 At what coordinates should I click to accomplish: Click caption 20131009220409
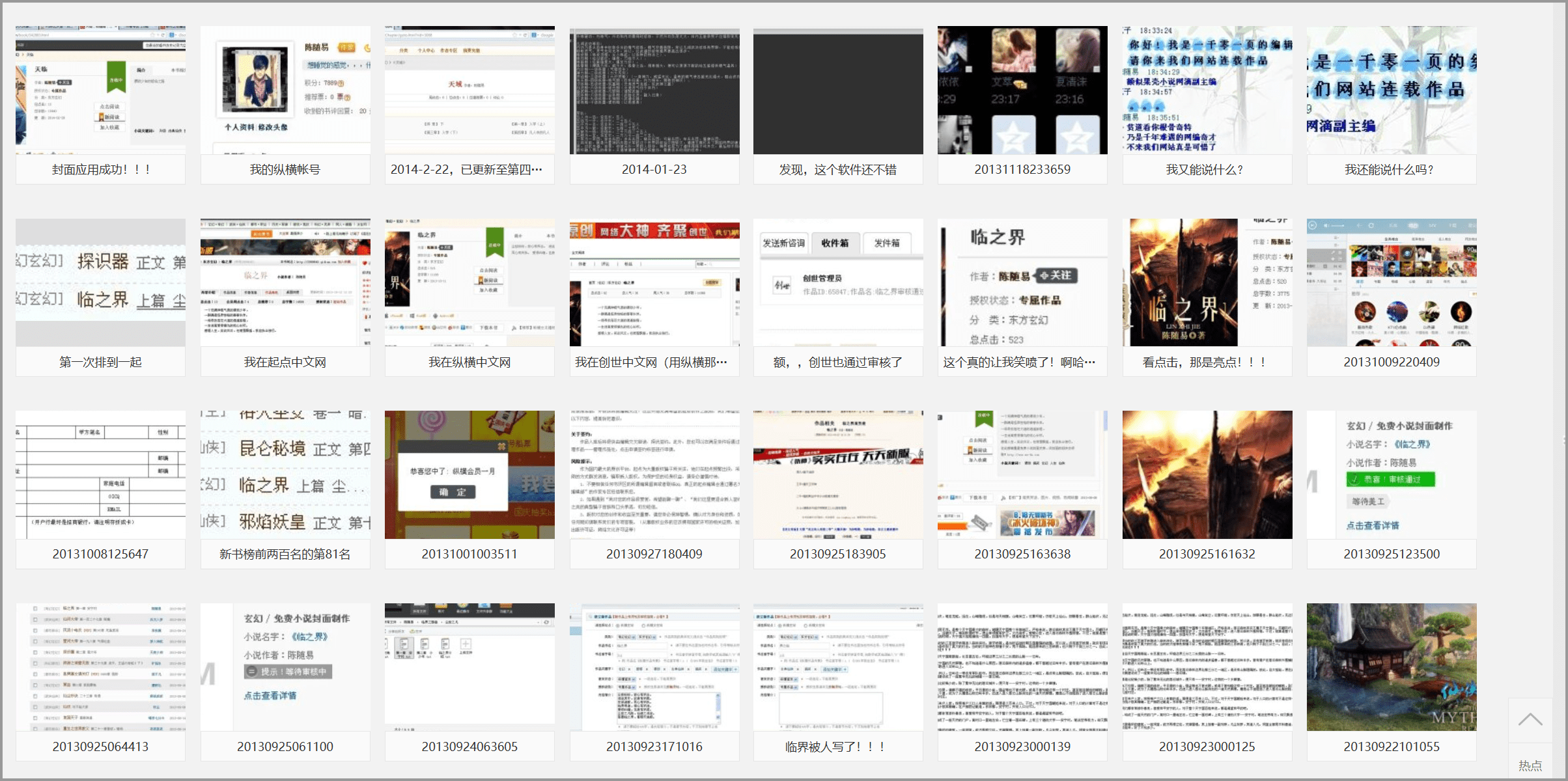point(1392,363)
